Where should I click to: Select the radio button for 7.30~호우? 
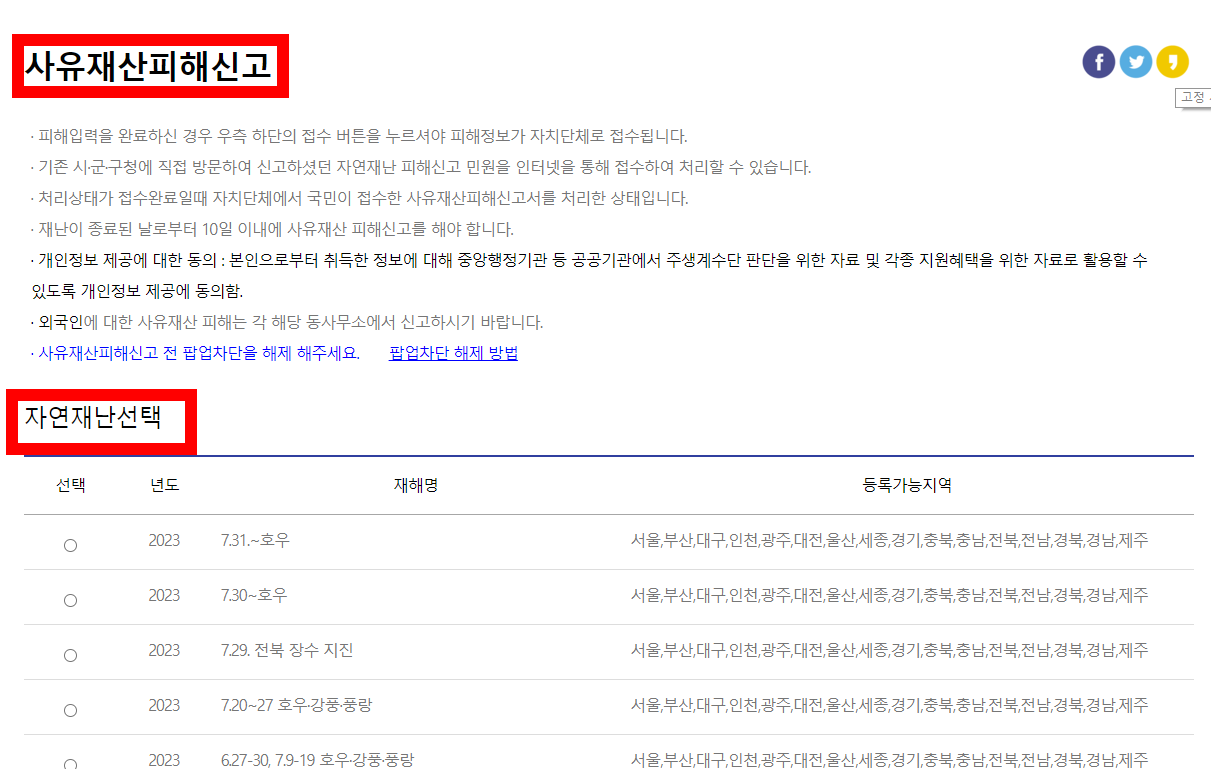(x=70, y=601)
